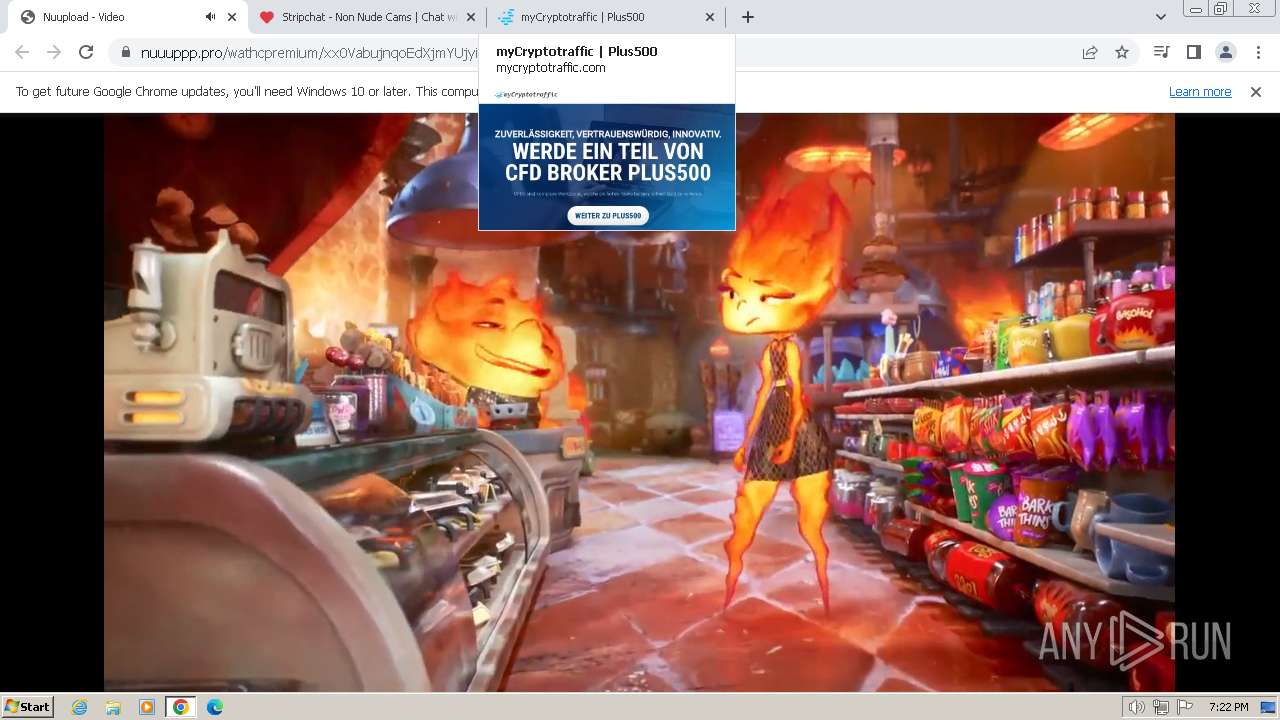Screen dimensions: 1280x720
Task: Switch to the Nuupload - Video tab
Action: pyautogui.click(x=127, y=17)
